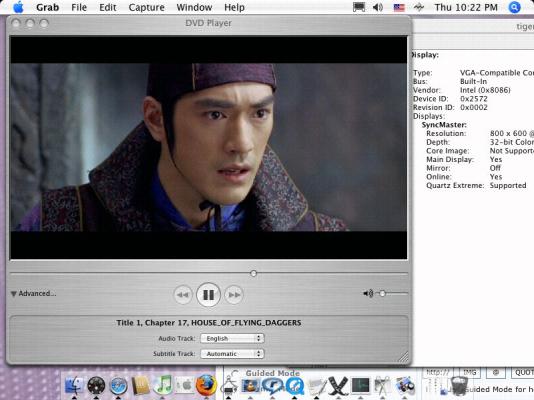Open Address Book from the Dock

coord(141,385)
